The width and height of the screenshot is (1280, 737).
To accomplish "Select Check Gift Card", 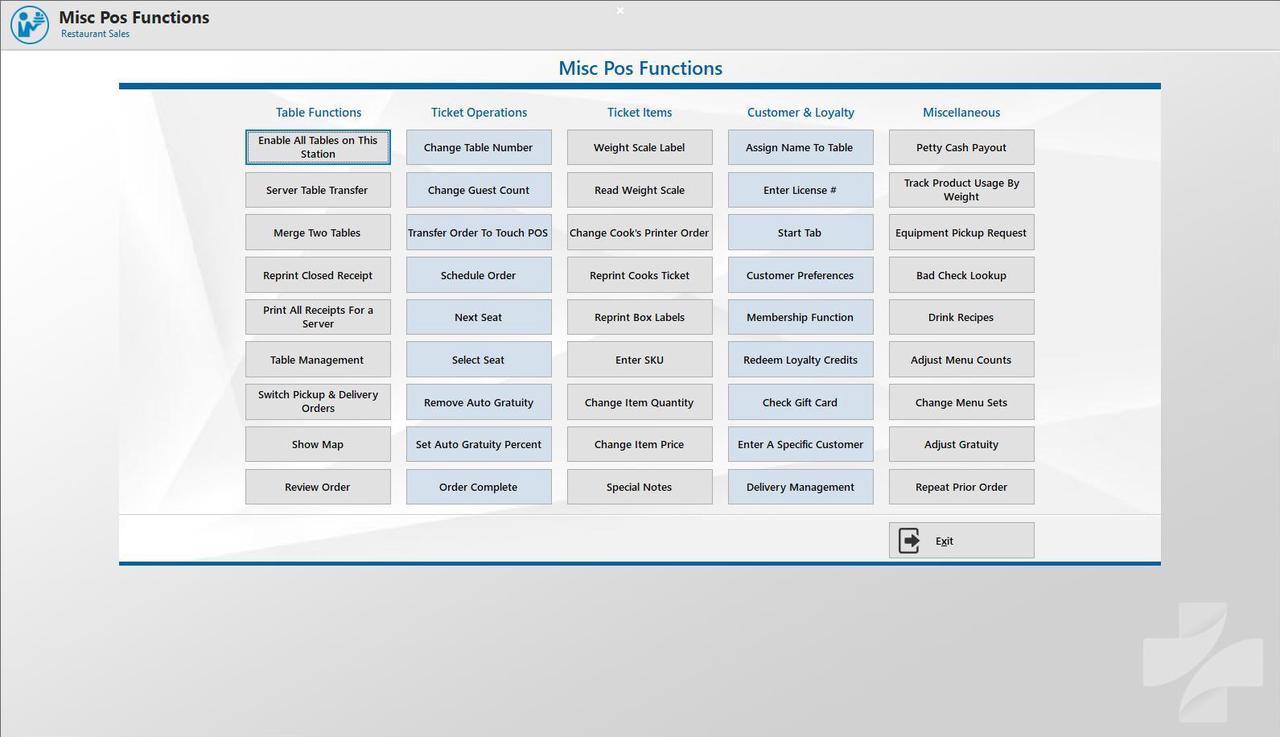I will pyautogui.click(x=801, y=402).
